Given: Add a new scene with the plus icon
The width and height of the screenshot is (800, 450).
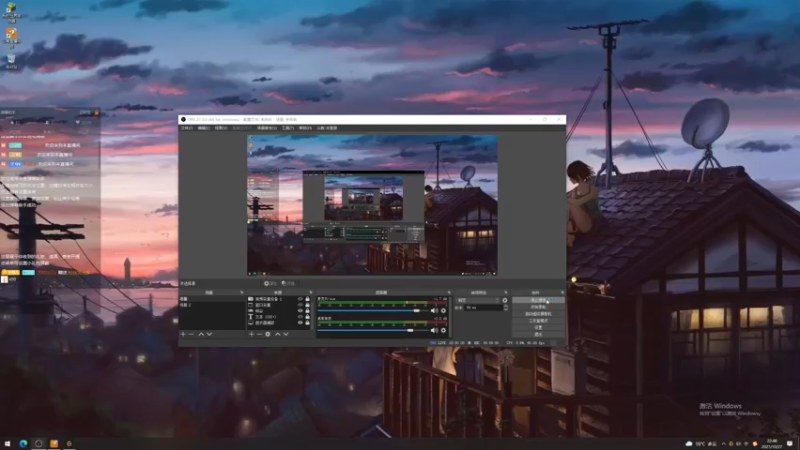Looking at the screenshot, I should click(x=183, y=334).
